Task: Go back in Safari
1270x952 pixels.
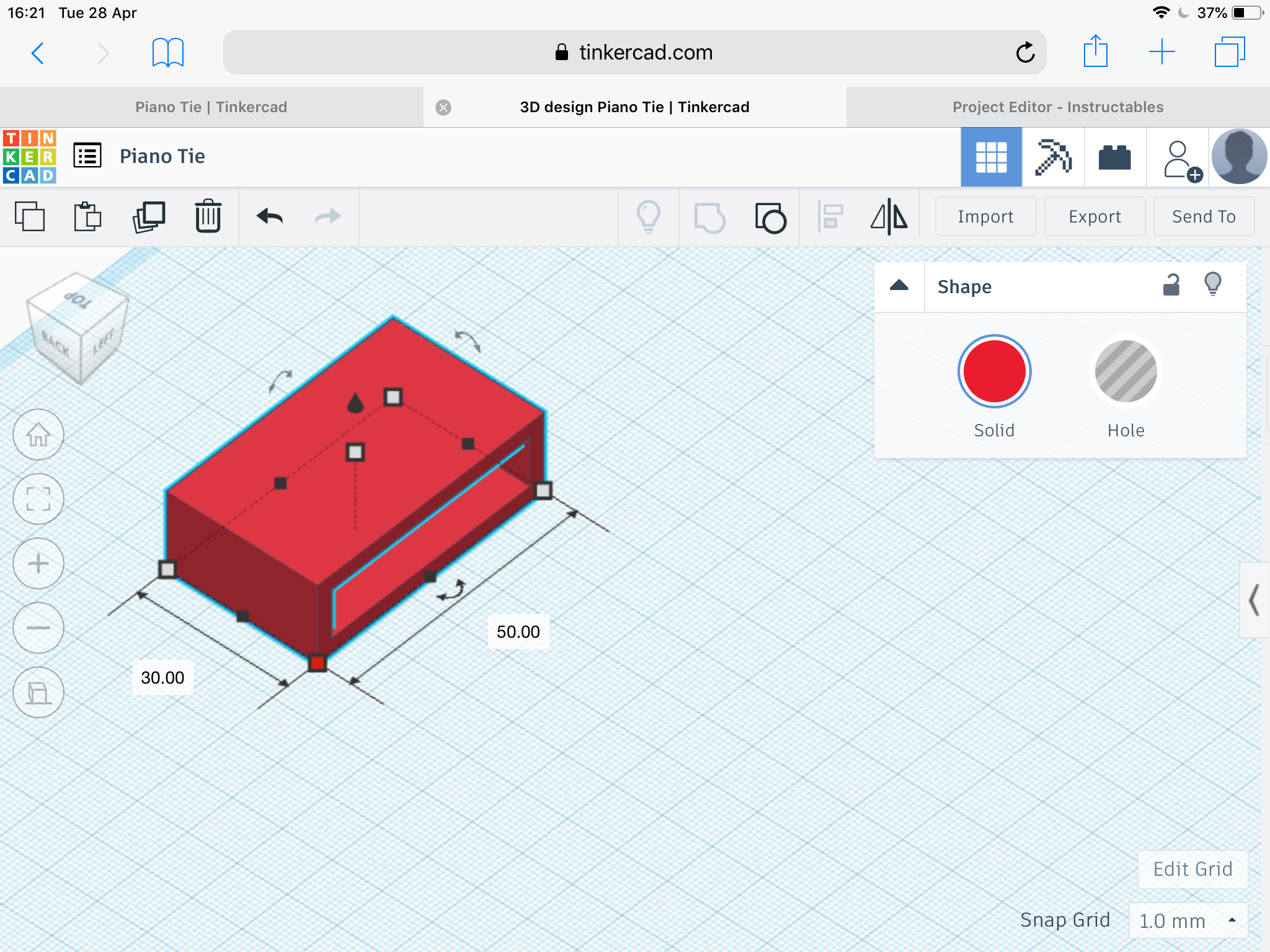Action: click(x=38, y=53)
